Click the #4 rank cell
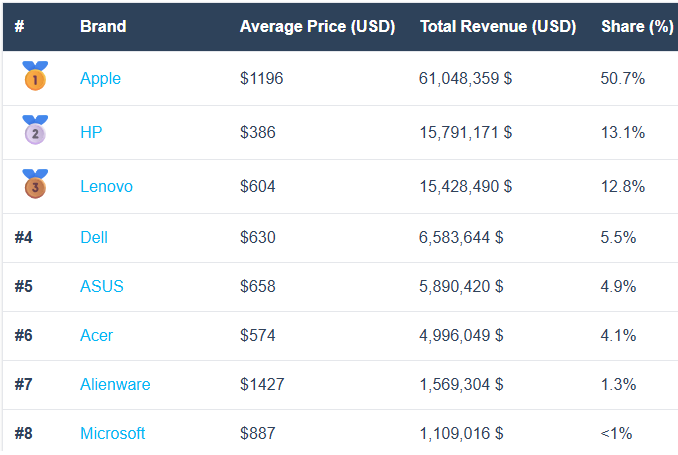678x455 pixels. point(25,237)
